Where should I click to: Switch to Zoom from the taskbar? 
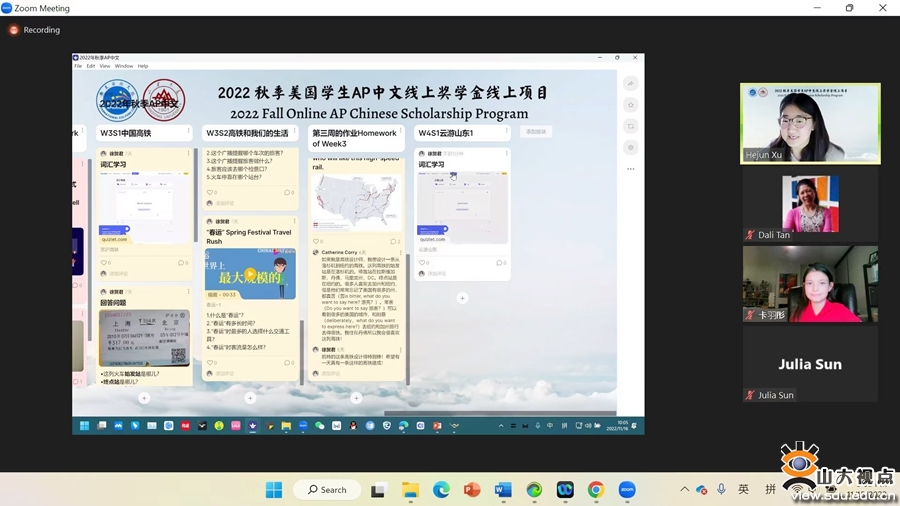point(627,491)
